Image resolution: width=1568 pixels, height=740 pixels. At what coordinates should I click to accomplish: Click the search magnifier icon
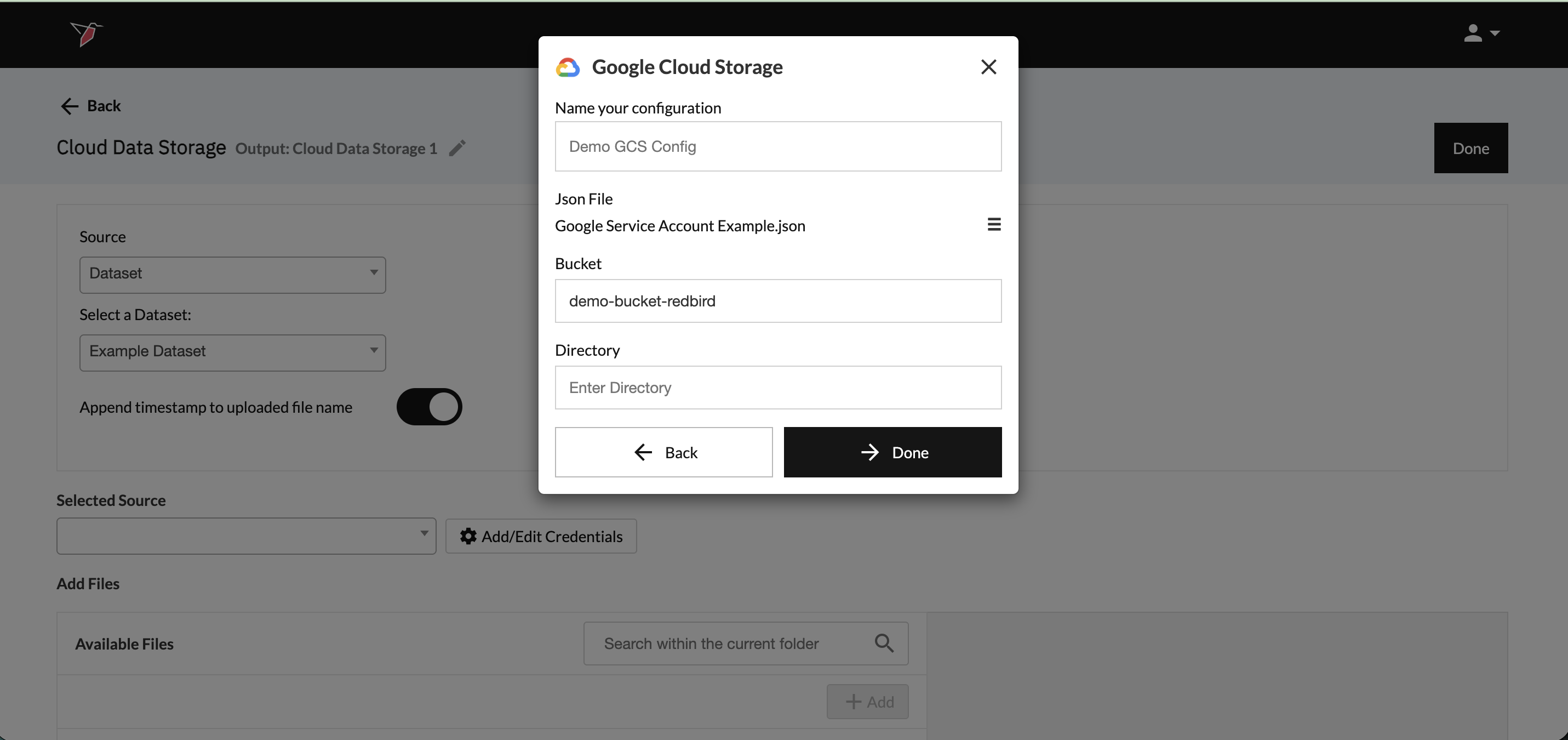[884, 643]
